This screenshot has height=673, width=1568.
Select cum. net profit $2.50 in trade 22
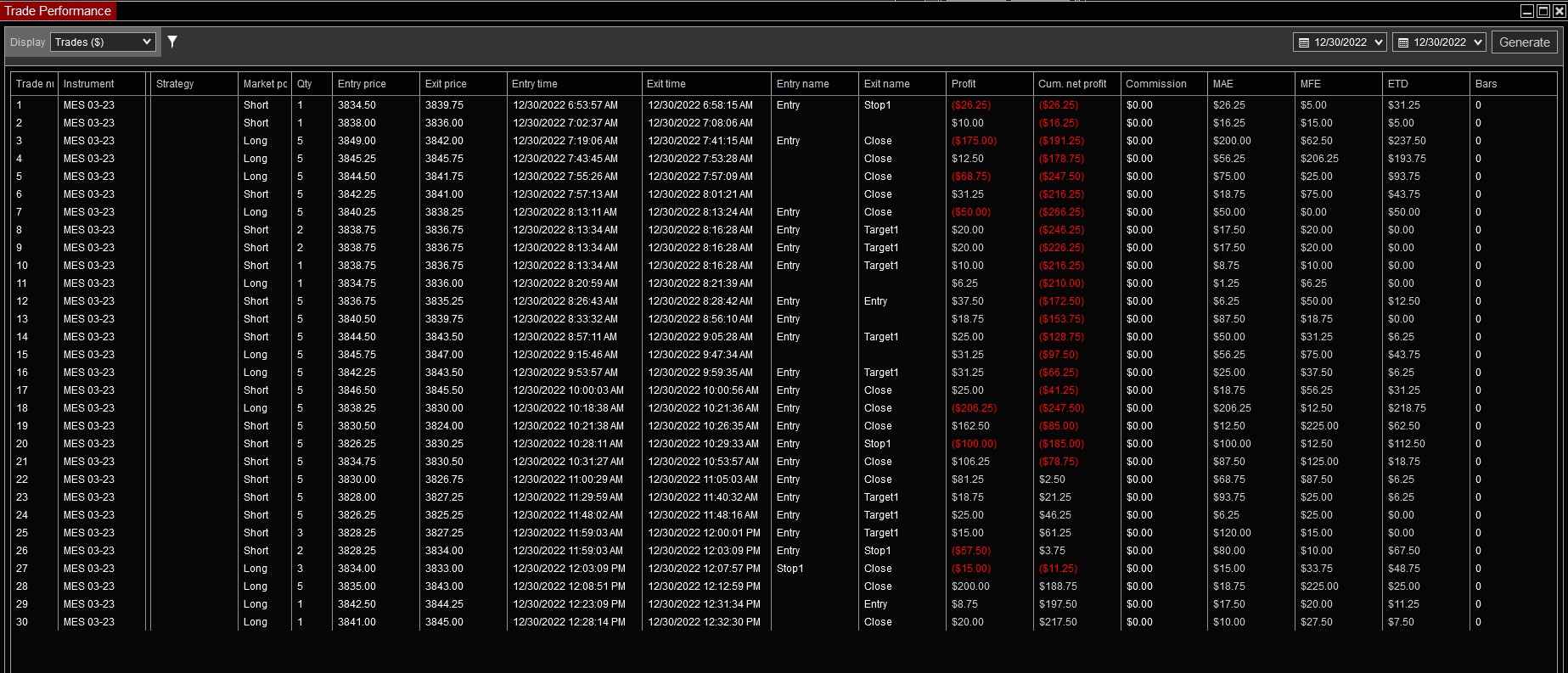pos(1052,480)
